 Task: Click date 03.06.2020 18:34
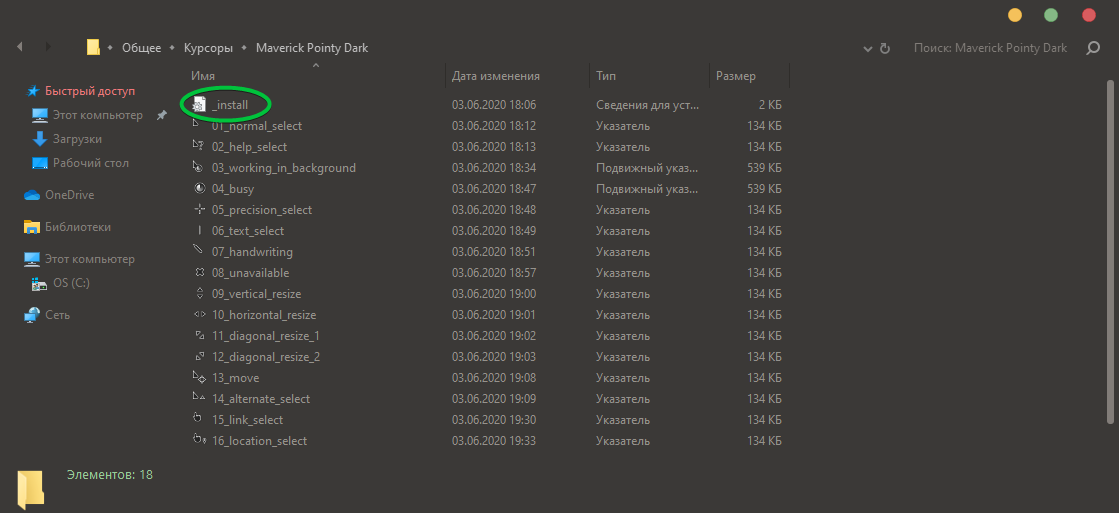[494, 168]
